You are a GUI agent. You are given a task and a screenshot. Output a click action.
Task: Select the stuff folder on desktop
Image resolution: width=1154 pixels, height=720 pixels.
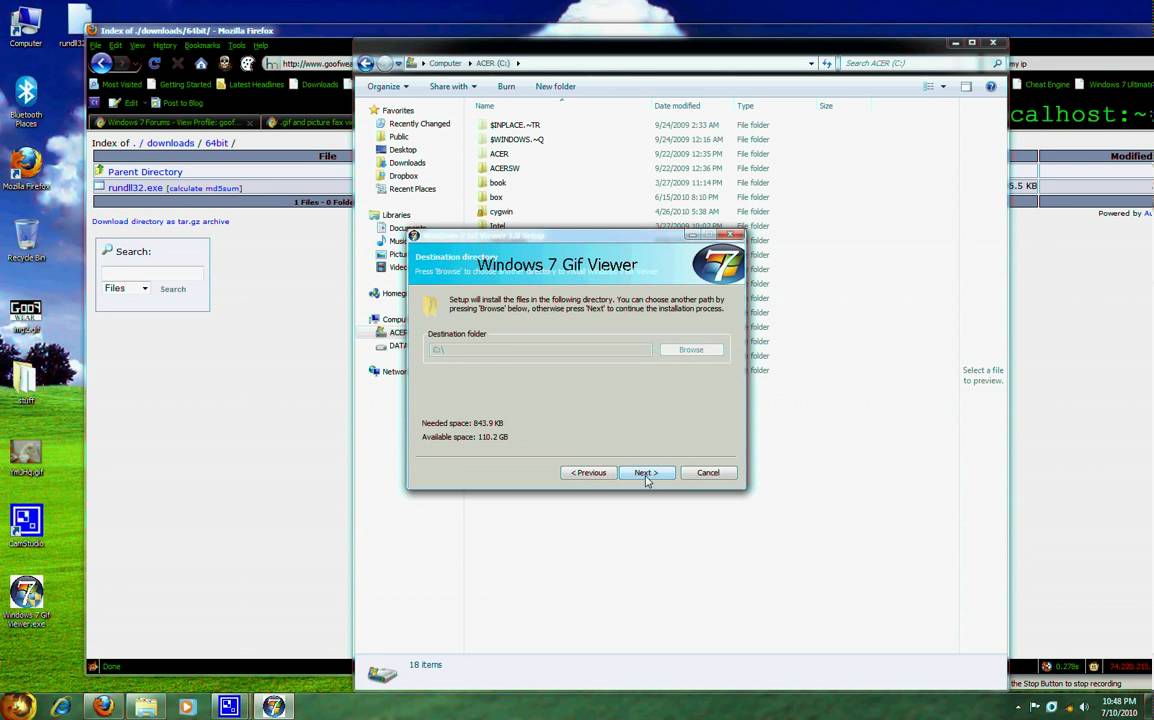(x=26, y=383)
